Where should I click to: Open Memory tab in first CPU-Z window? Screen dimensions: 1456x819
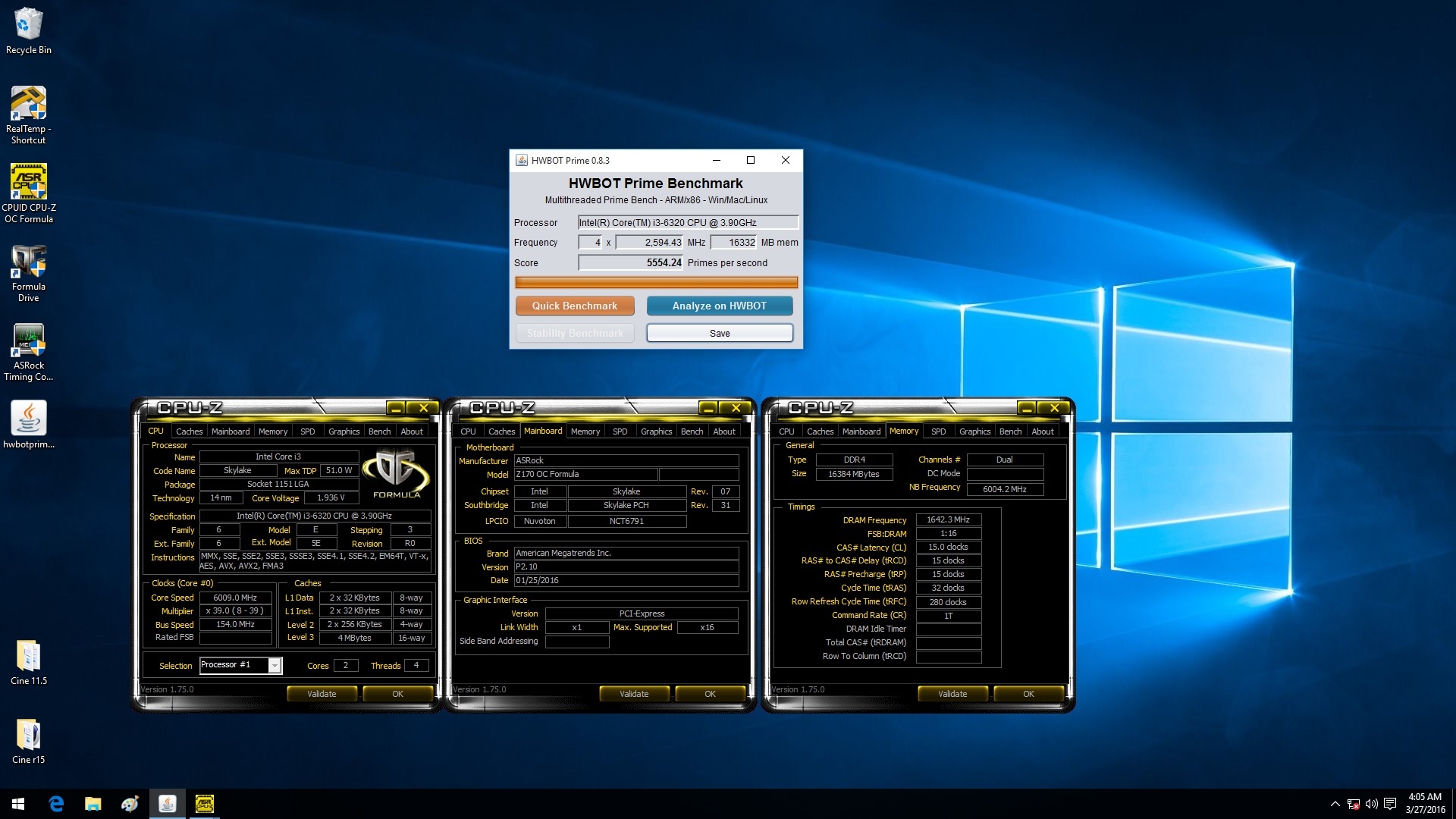click(x=273, y=431)
